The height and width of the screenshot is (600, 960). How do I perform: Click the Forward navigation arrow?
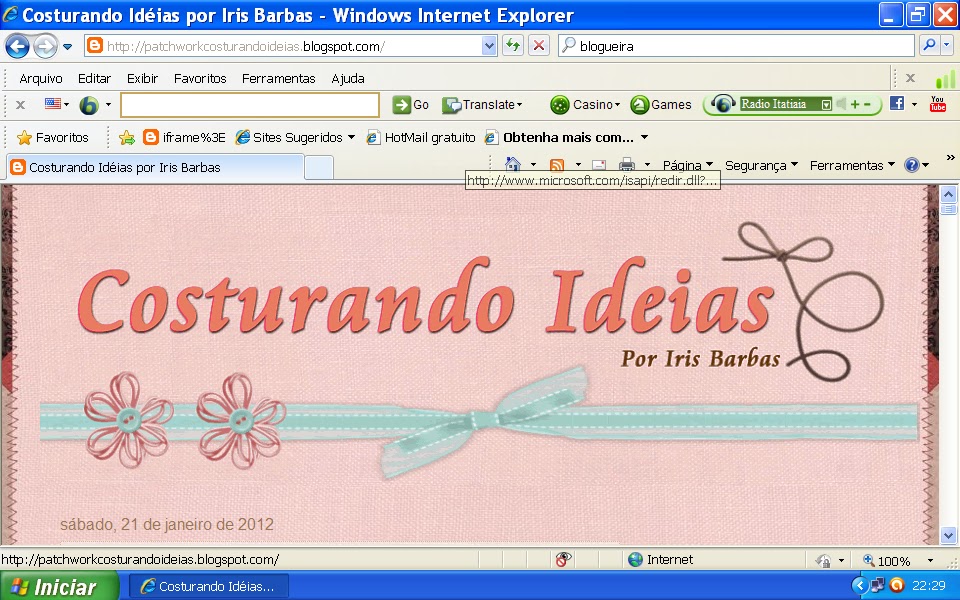click(45, 46)
